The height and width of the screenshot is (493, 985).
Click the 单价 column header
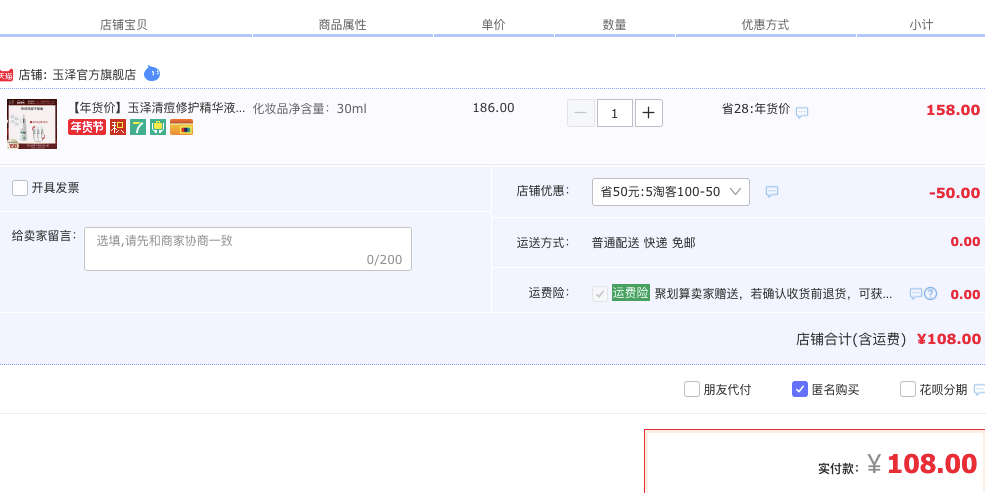pyautogui.click(x=493, y=25)
